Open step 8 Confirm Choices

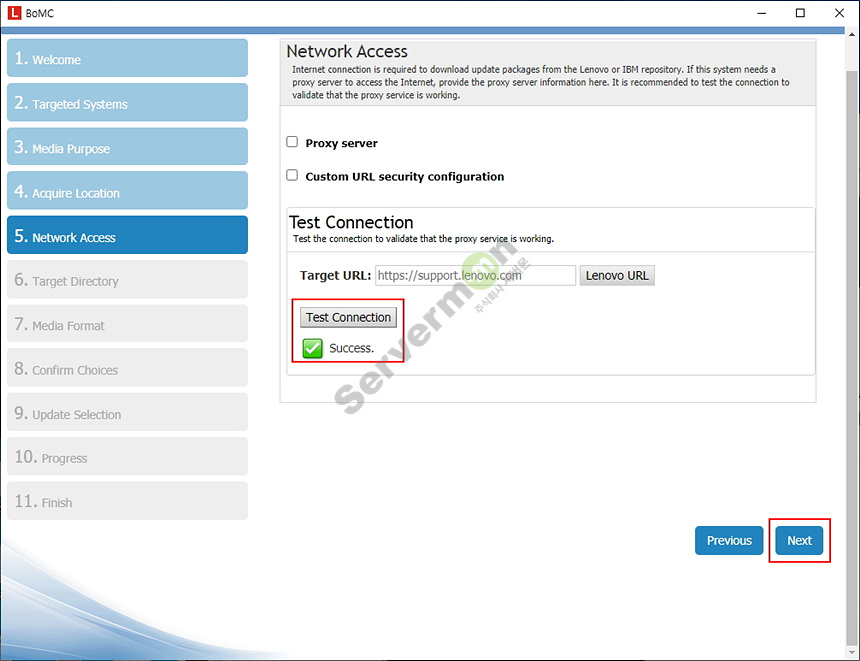127,368
